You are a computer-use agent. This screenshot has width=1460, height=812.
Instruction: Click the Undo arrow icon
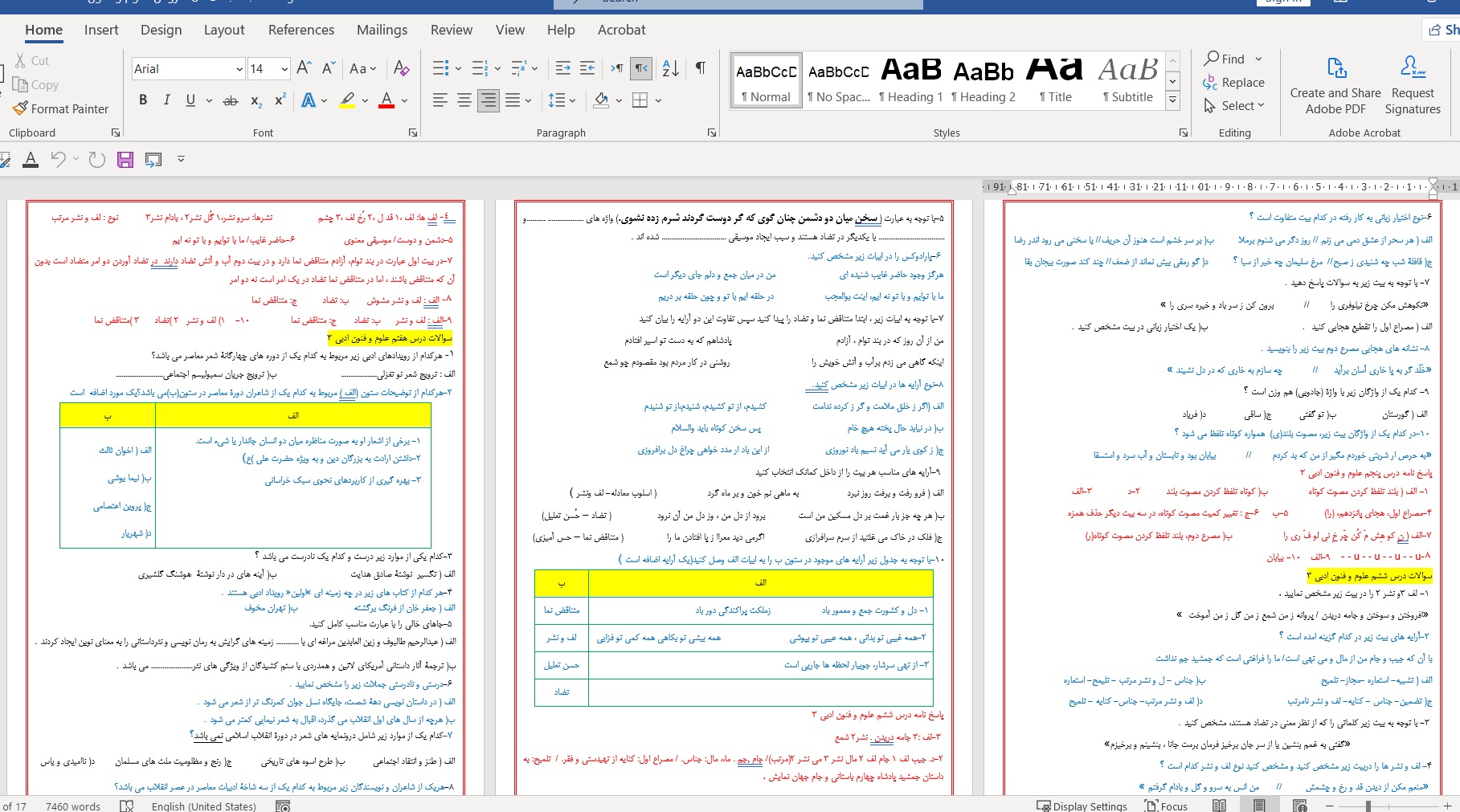(x=58, y=160)
